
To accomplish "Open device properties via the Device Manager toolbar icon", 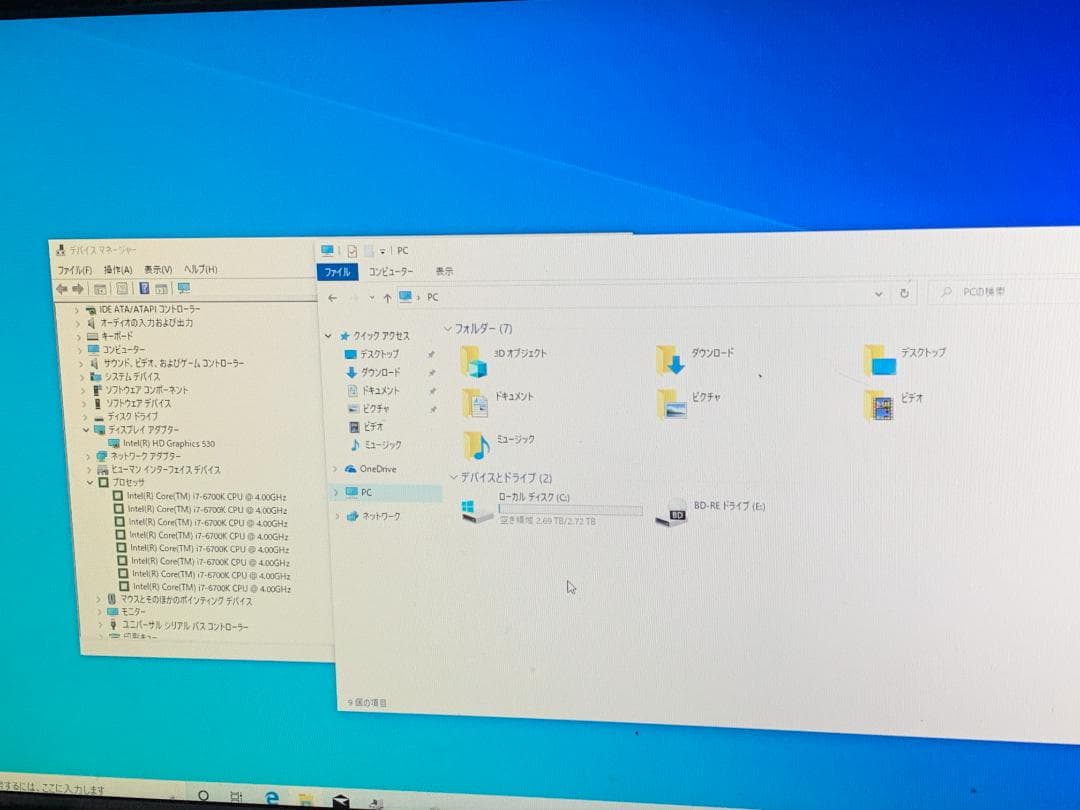I will (124, 288).
